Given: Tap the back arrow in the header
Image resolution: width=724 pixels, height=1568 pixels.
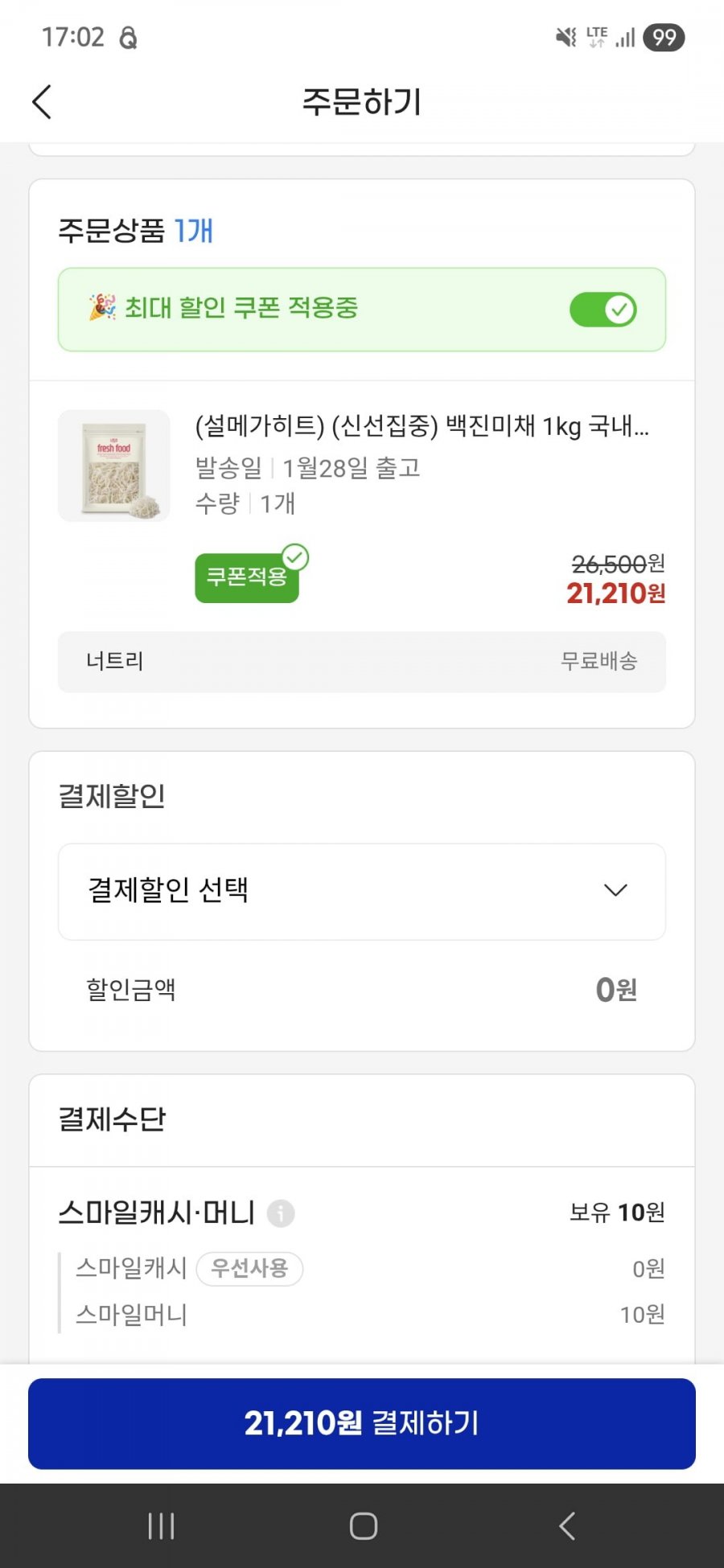Looking at the screenshot, I should (42, 102).
